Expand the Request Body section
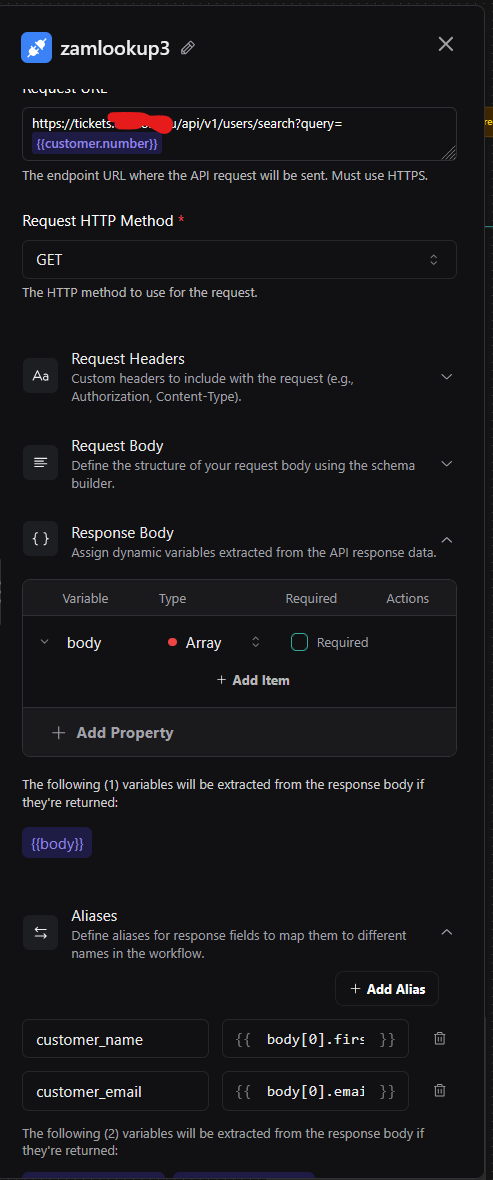The height and width of the screenshot is (1180, 493). click(446, 463)
